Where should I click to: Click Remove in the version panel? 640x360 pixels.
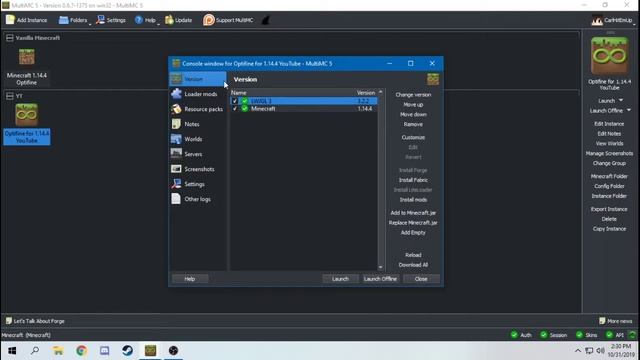(413, 124)
